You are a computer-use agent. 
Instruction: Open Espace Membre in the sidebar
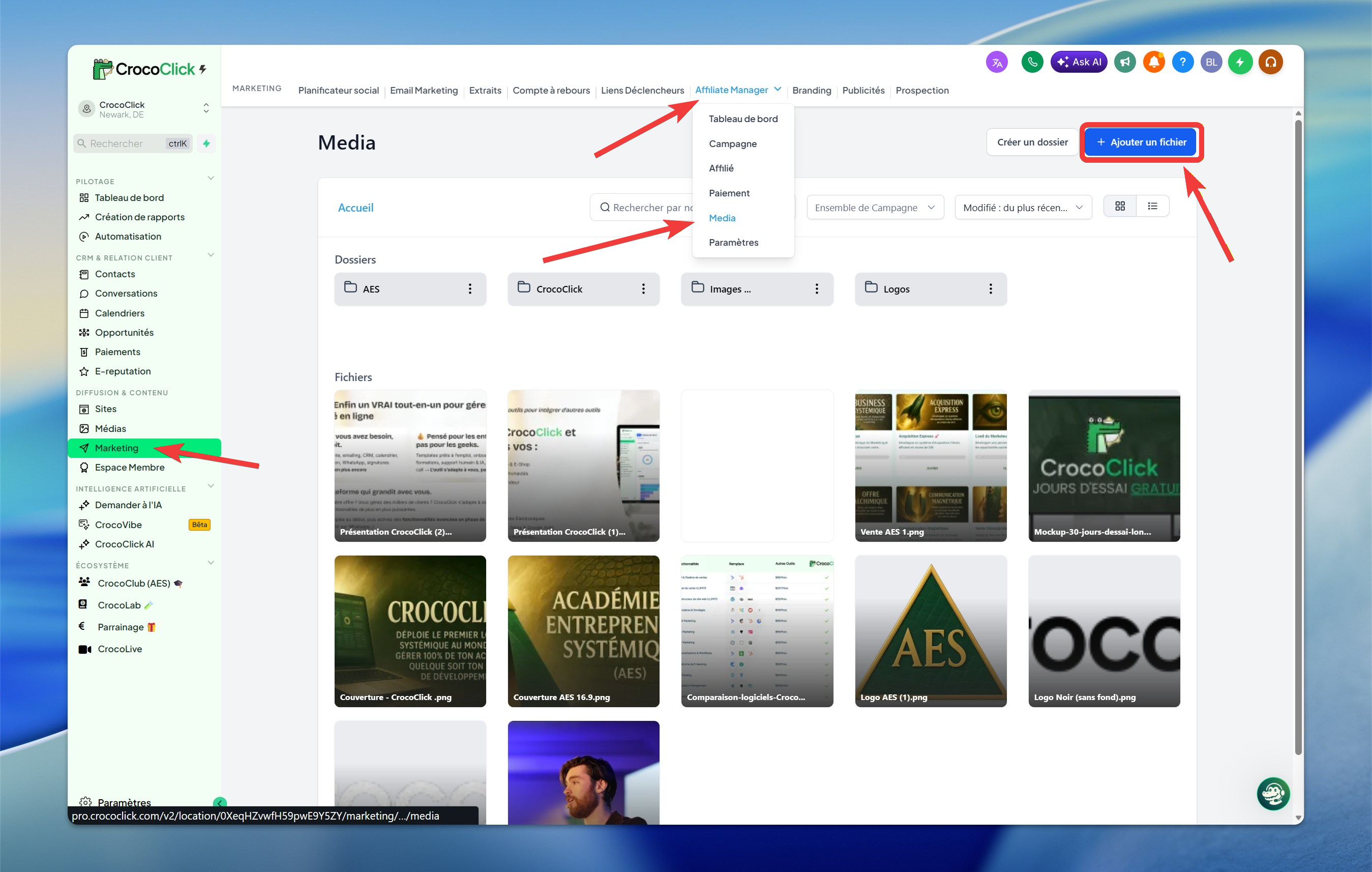pyautogui.click(x=129, y=468)
